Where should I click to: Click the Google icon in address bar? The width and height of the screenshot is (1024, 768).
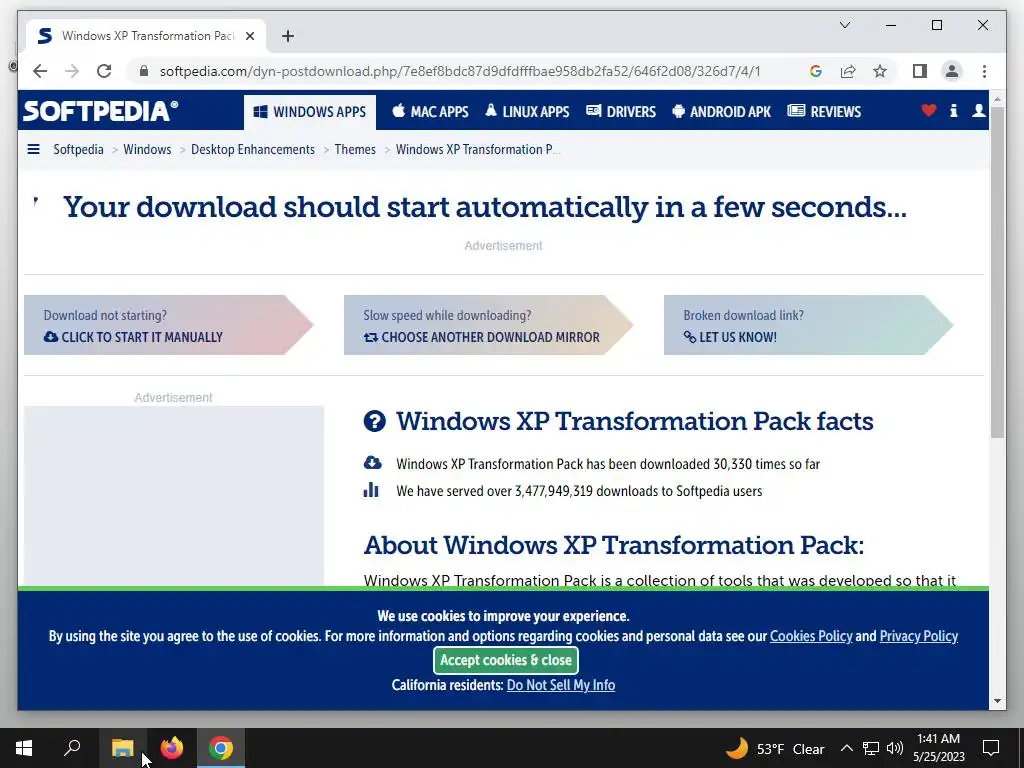[x=816, y=71]
